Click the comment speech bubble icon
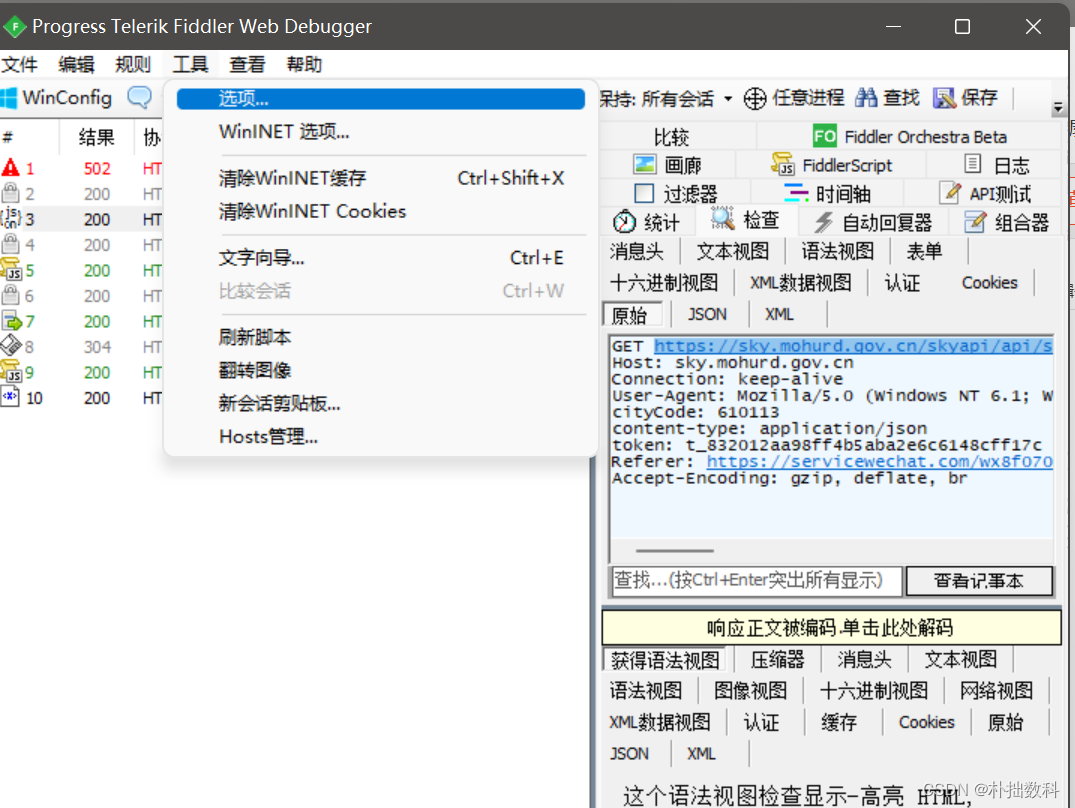This screenshot has width=1075, height=808. pos(139,97)
